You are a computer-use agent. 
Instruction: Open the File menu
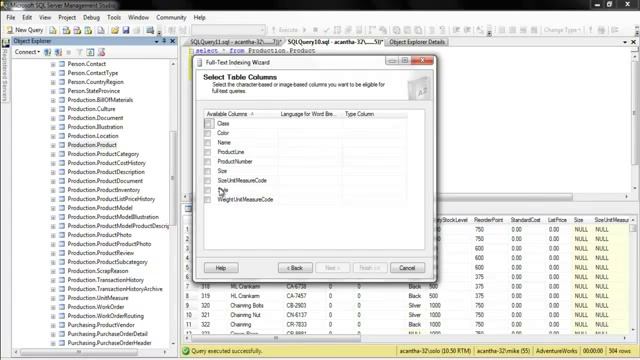11,18
